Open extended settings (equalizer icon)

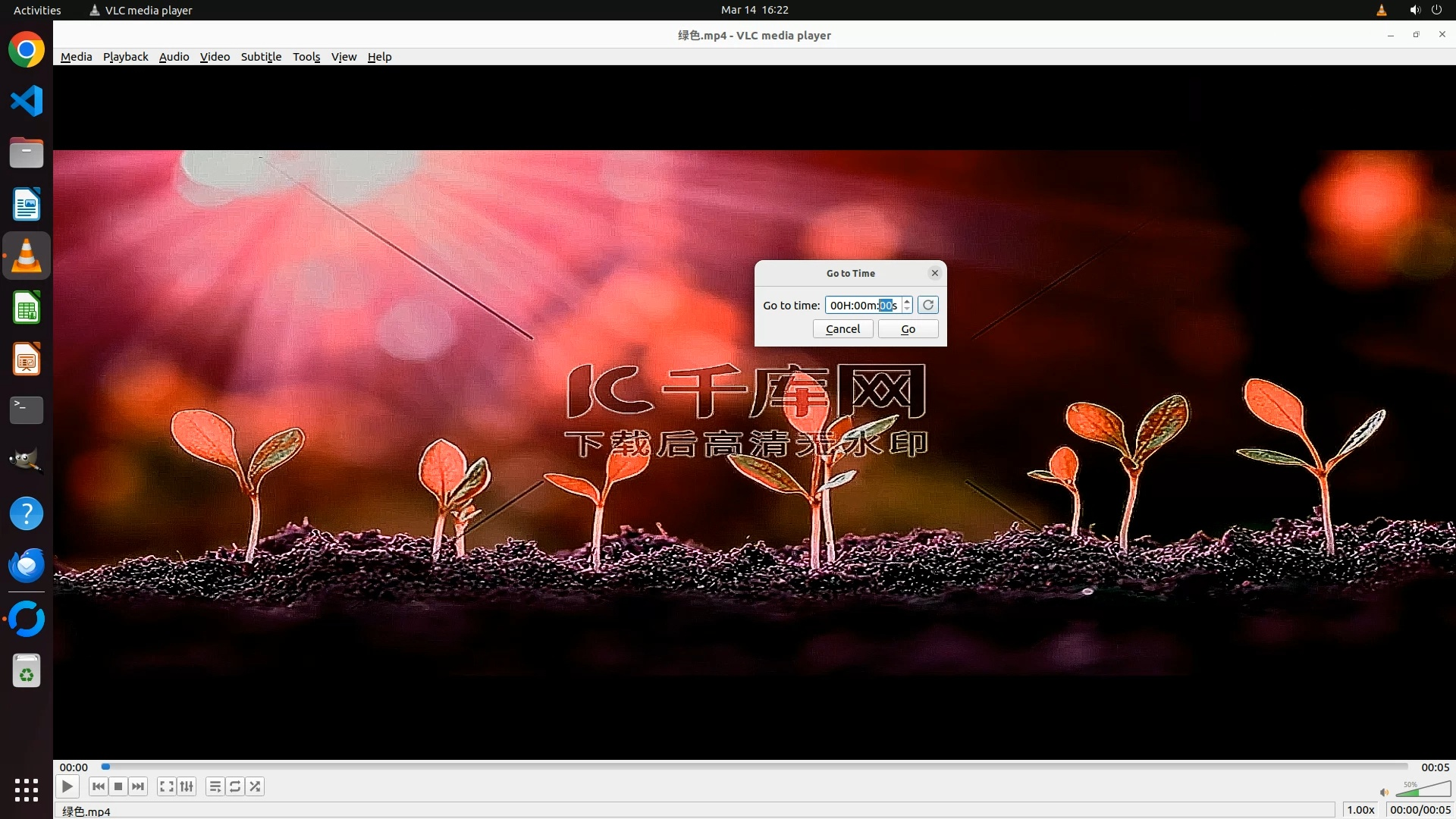[187, 786]
